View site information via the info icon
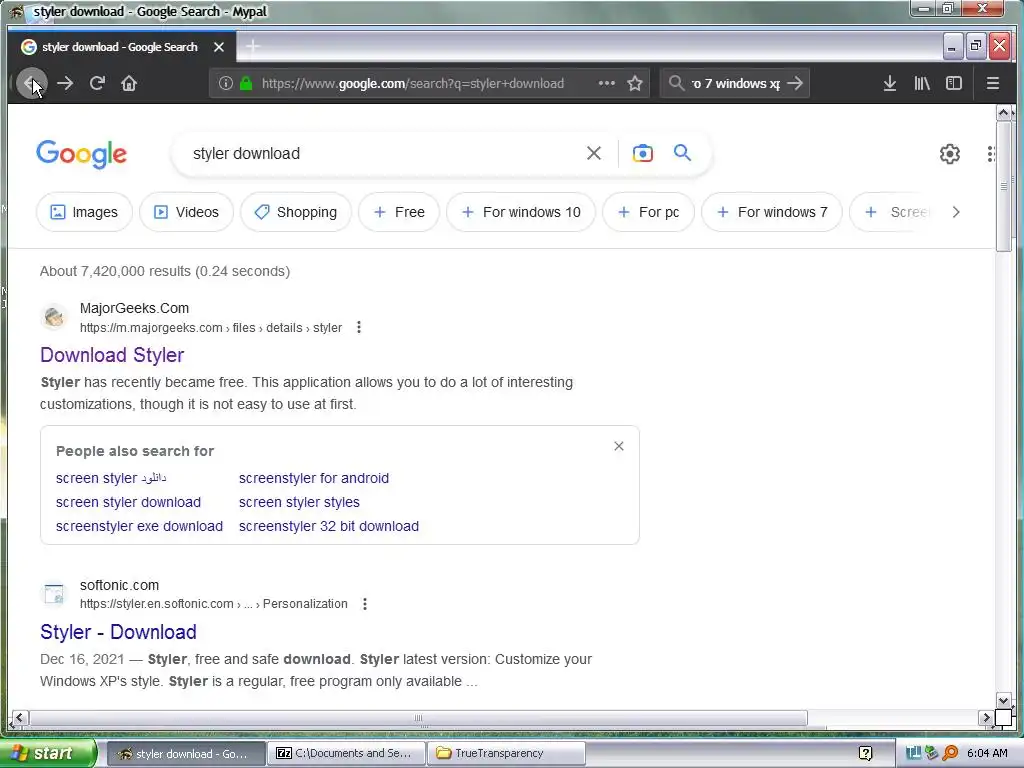The height and width of the screenshot is (768, 1024). coord(225,84)
